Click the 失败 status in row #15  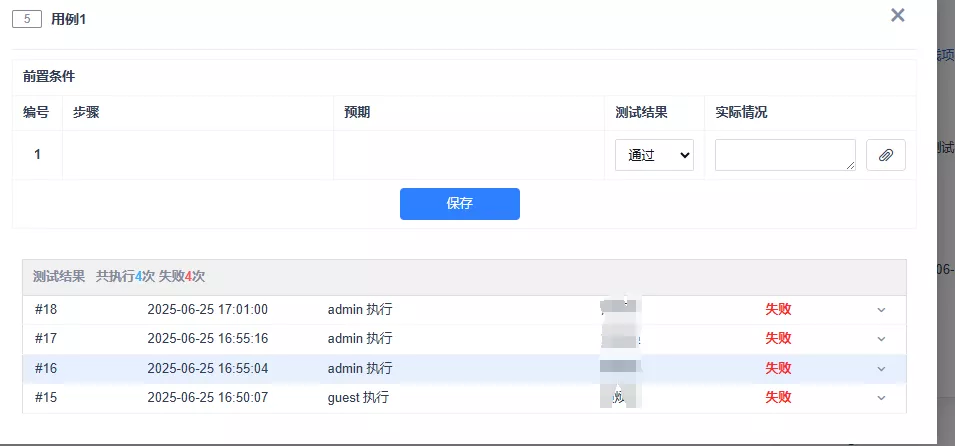tap(778, 398)
